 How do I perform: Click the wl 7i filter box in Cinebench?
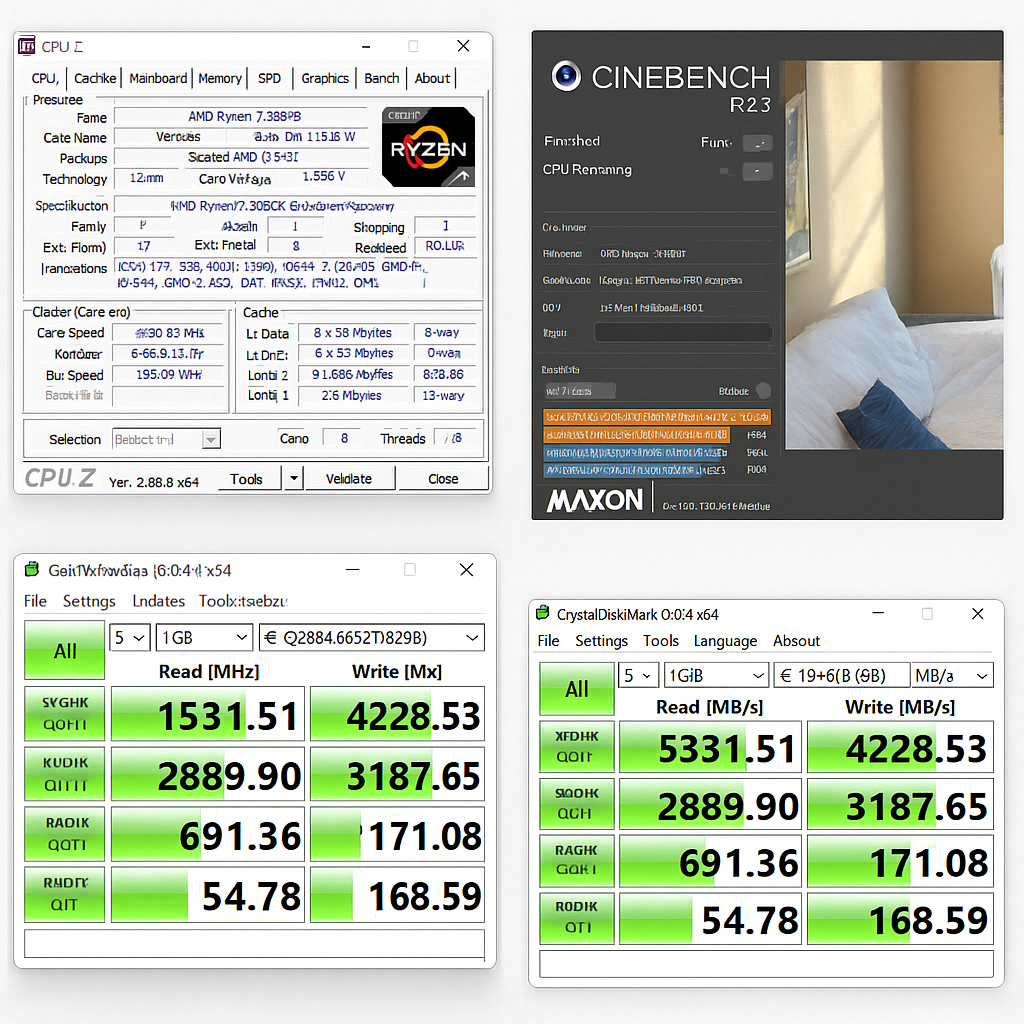point(579,391)
